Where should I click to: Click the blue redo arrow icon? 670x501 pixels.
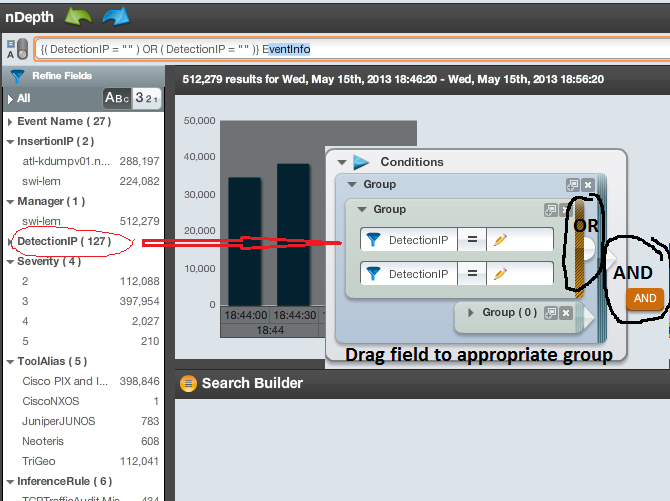pos(116,17)
